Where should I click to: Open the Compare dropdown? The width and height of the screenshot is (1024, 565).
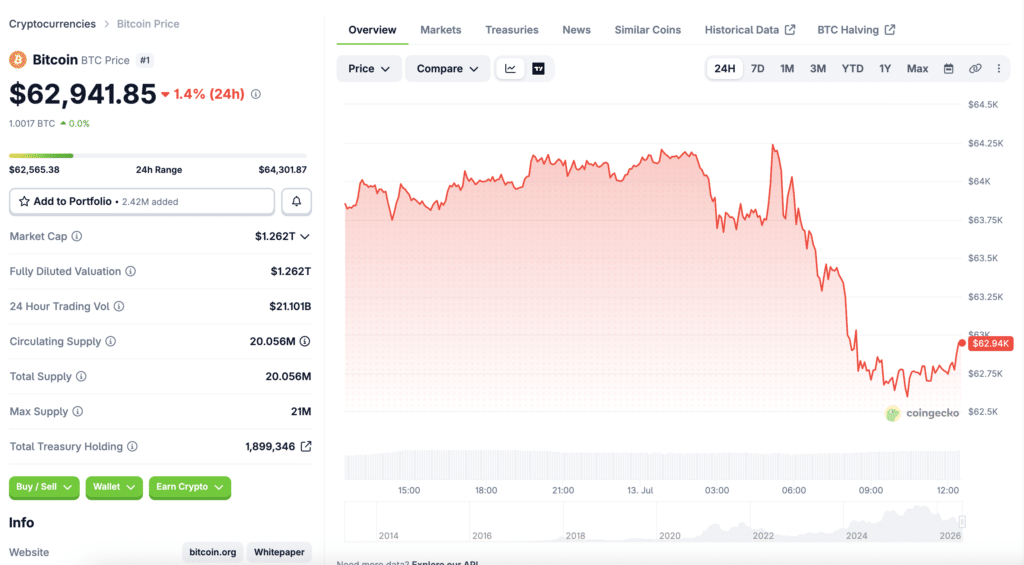pyautogui.click(x=447, y=69)
